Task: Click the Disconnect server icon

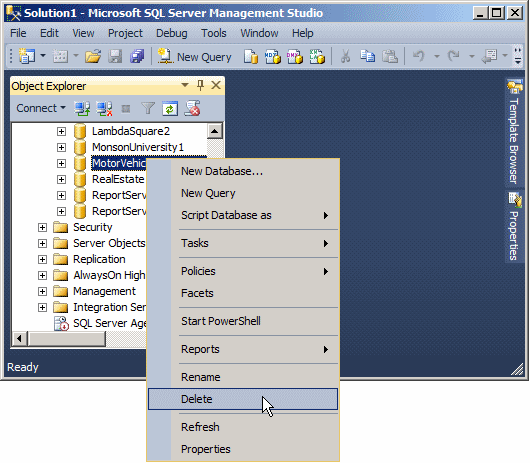Action: (104, 108)
